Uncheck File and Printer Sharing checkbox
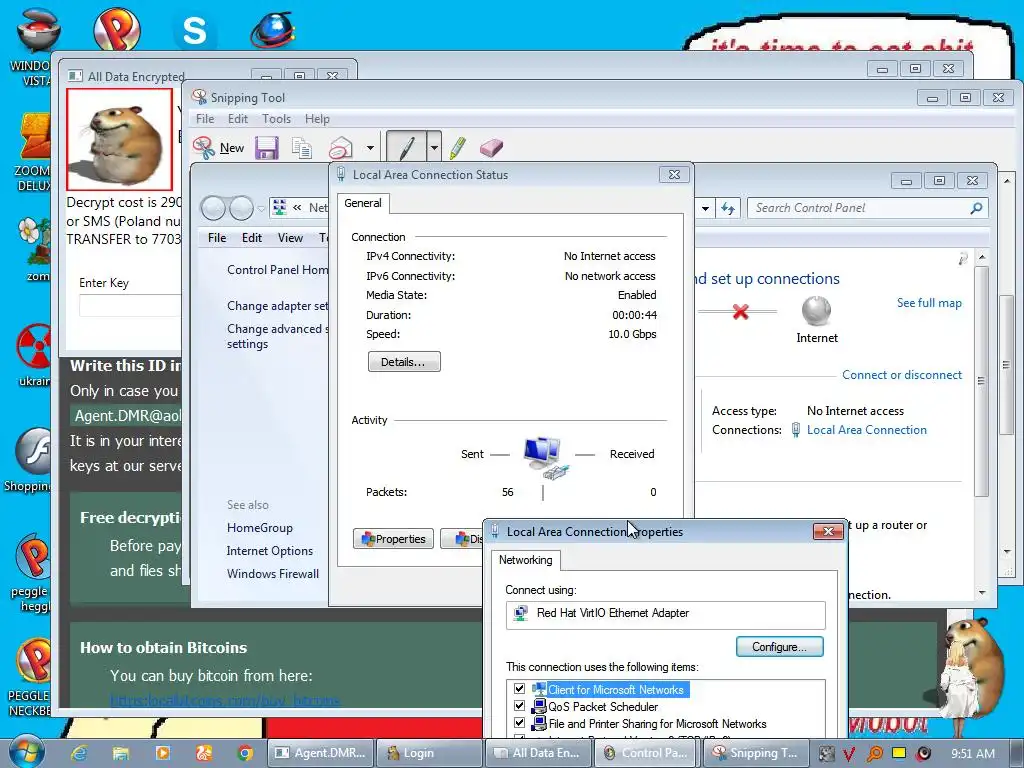Screen dimensions: 1024x768 coord(519,723)
